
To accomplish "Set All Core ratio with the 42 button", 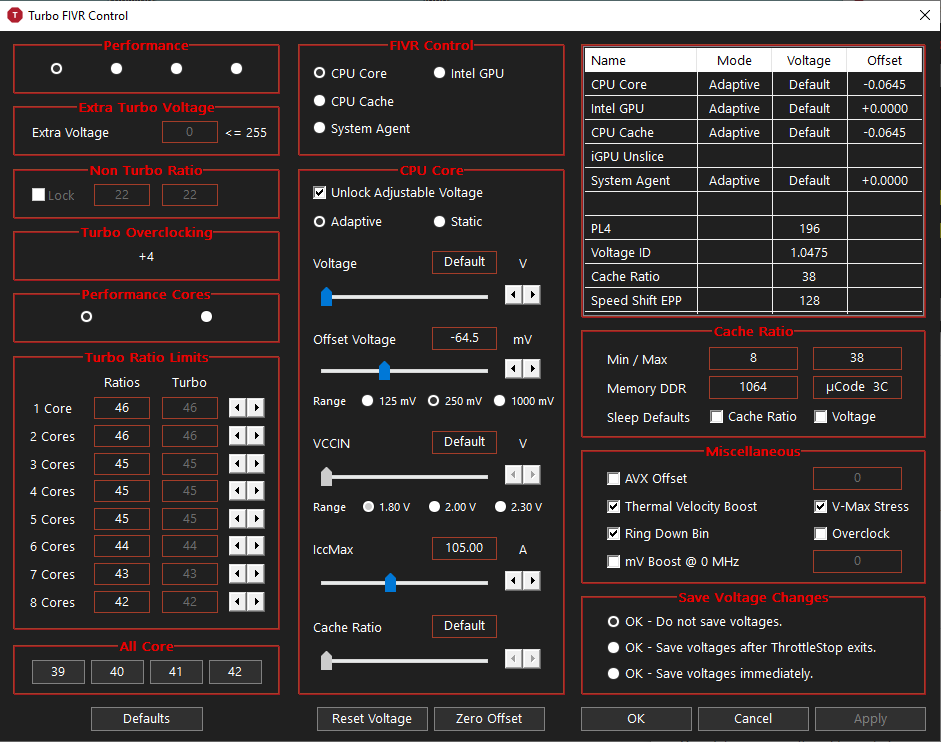I will coord(235,672).
